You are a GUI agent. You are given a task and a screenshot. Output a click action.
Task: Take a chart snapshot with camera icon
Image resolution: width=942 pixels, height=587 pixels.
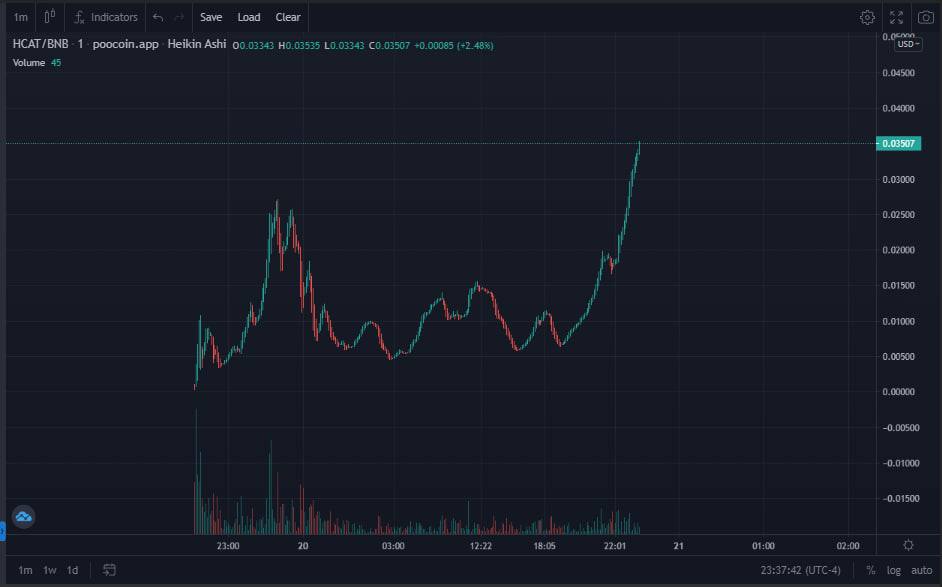(x=926, y=17)
